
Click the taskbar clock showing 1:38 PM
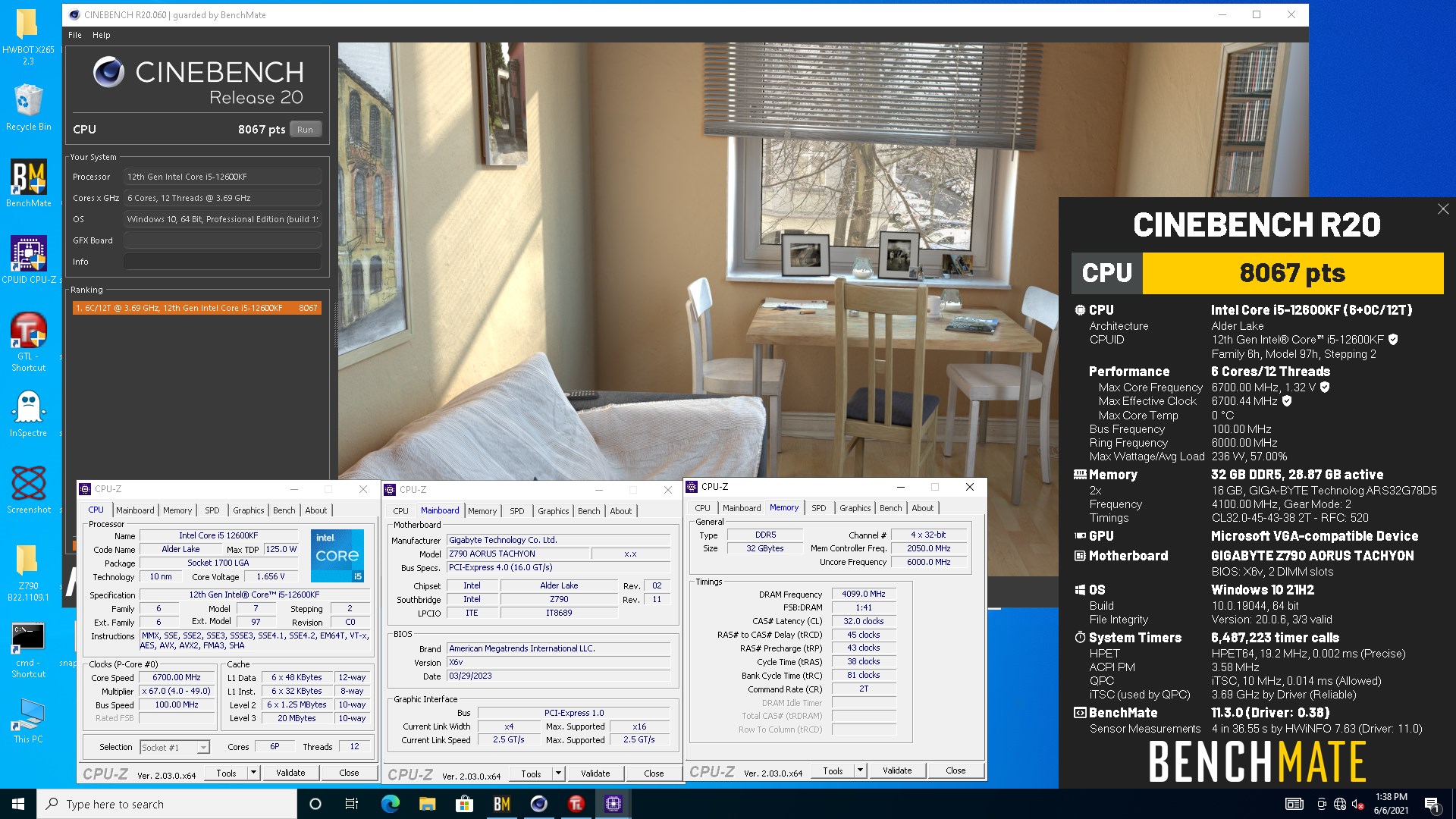pyautogui.click(x=1391, y=804)
